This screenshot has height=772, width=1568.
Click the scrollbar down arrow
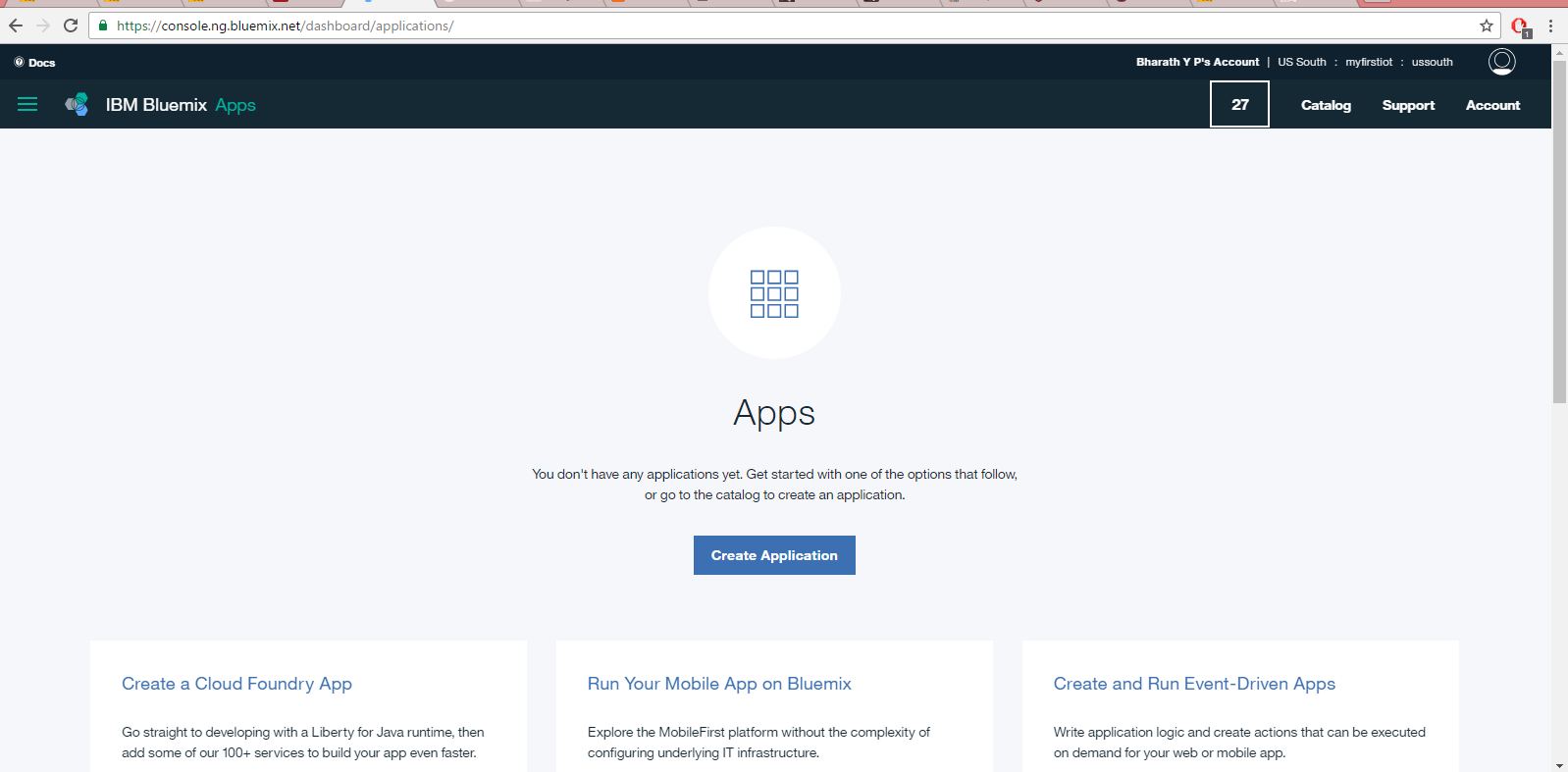pyautogui.click(x=1559, y=765)
